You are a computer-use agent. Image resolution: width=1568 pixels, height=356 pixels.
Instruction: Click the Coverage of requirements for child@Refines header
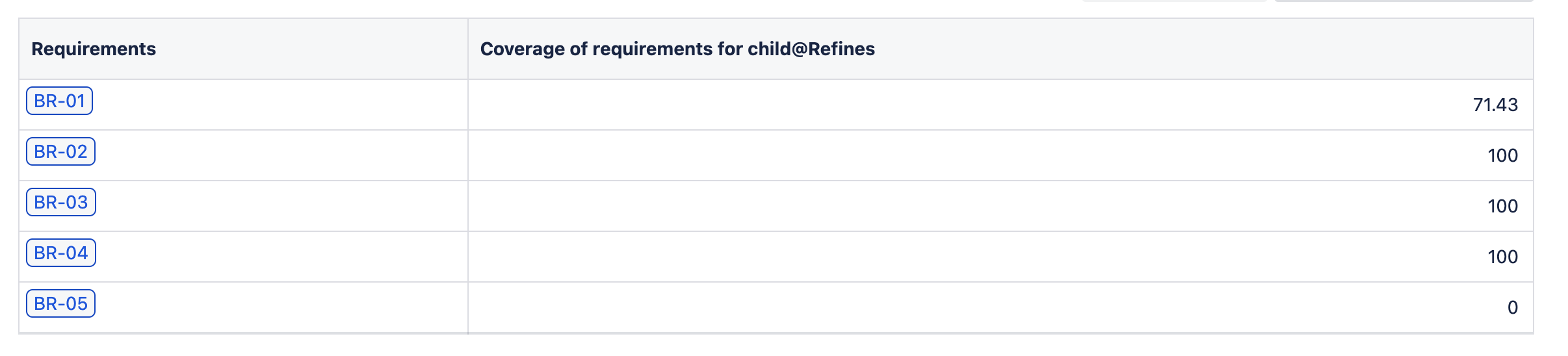coord(677,49)
